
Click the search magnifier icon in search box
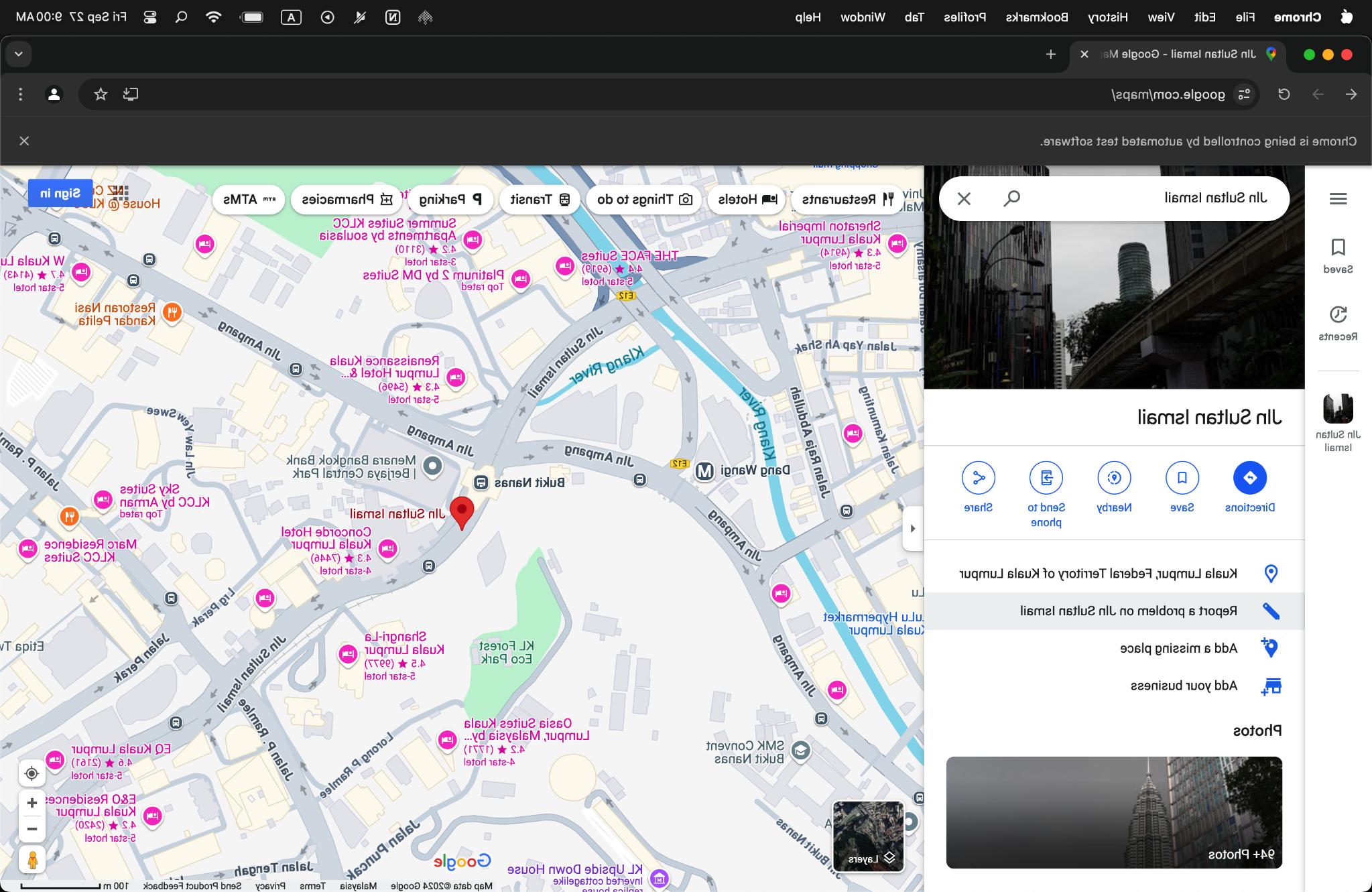(x=1011, y=198)
